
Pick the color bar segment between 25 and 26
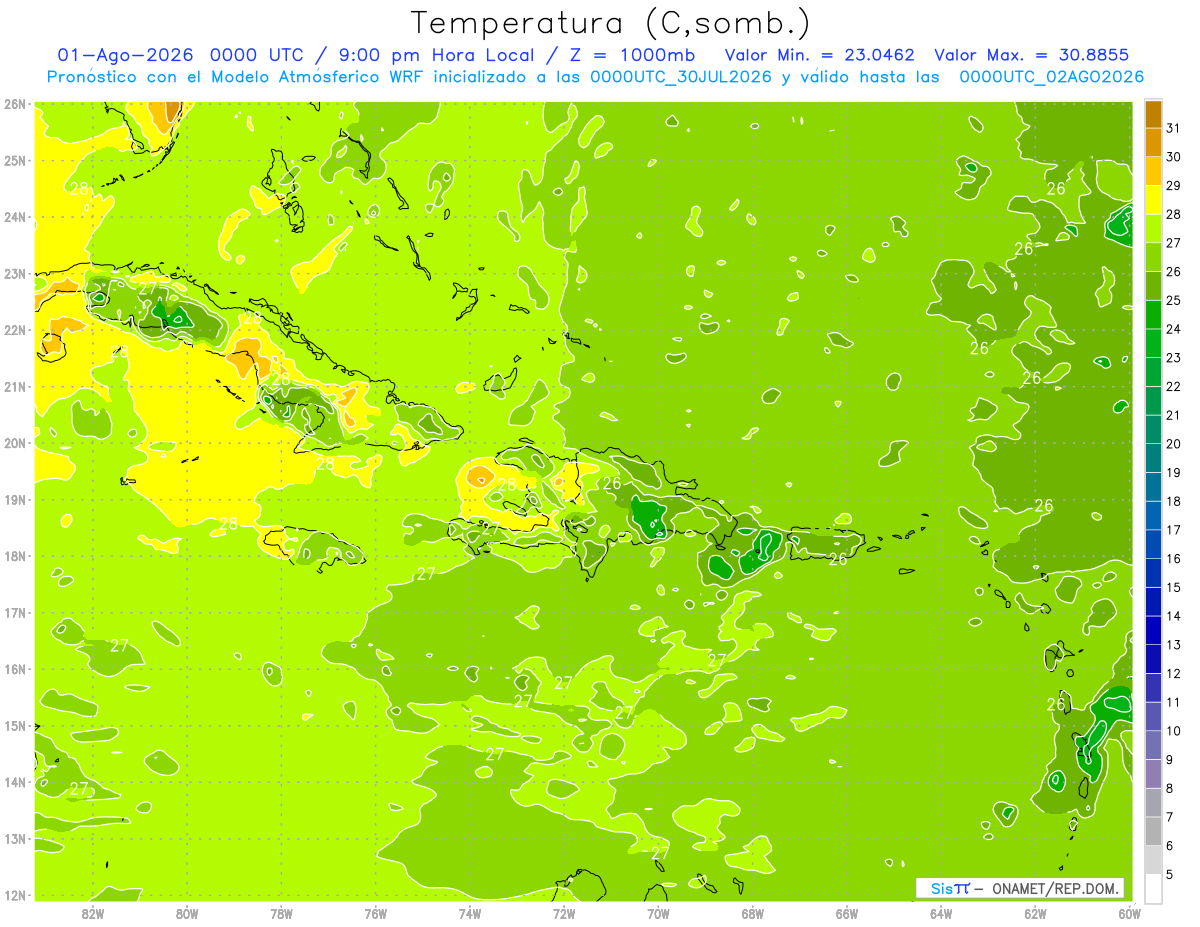pyautogui.click(x=1153, y=286)
